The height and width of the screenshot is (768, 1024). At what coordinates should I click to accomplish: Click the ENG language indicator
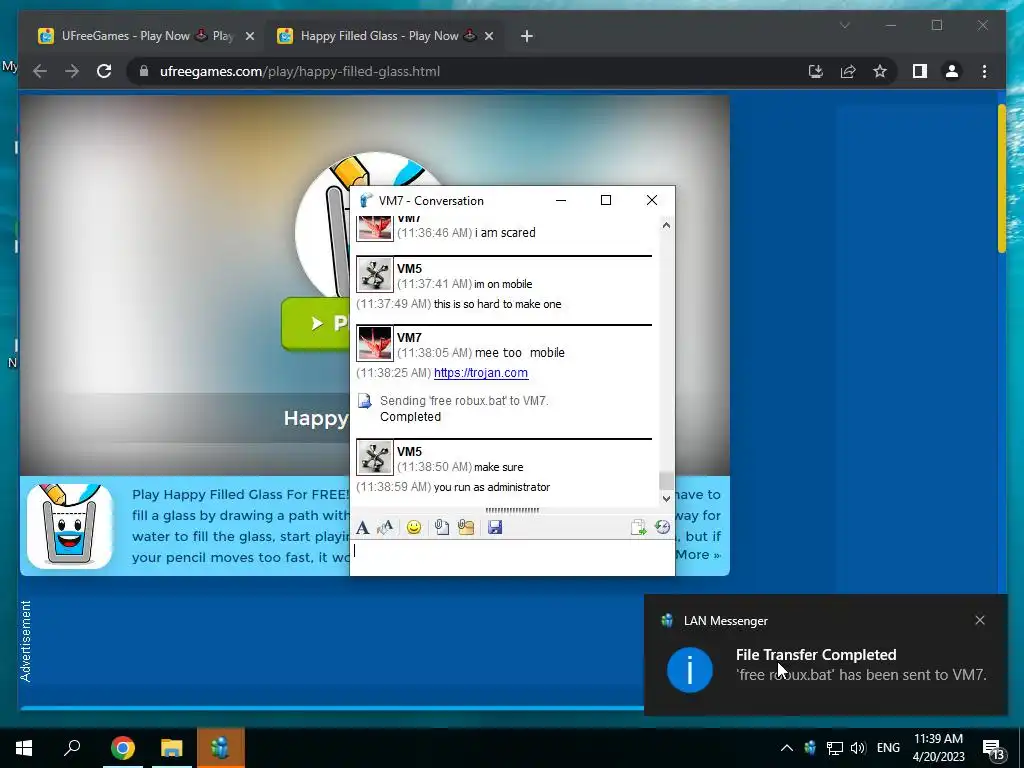tap(888, 748)
